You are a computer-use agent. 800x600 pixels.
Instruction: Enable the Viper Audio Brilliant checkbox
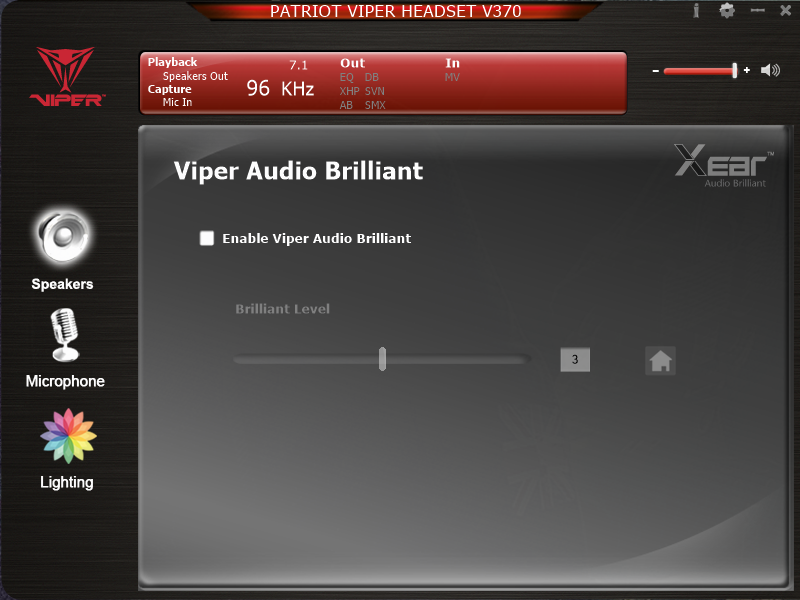[207, 238]
